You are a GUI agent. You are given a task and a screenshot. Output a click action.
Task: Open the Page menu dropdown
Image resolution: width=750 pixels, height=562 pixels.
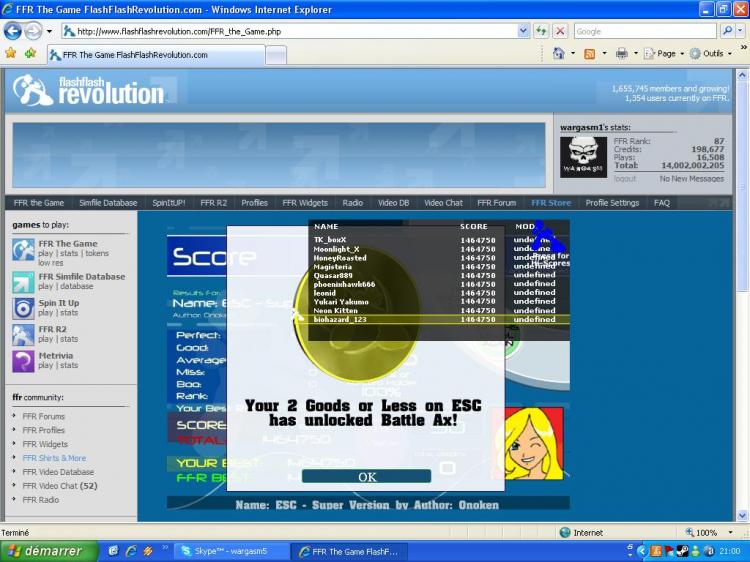(x=664, y=53)
